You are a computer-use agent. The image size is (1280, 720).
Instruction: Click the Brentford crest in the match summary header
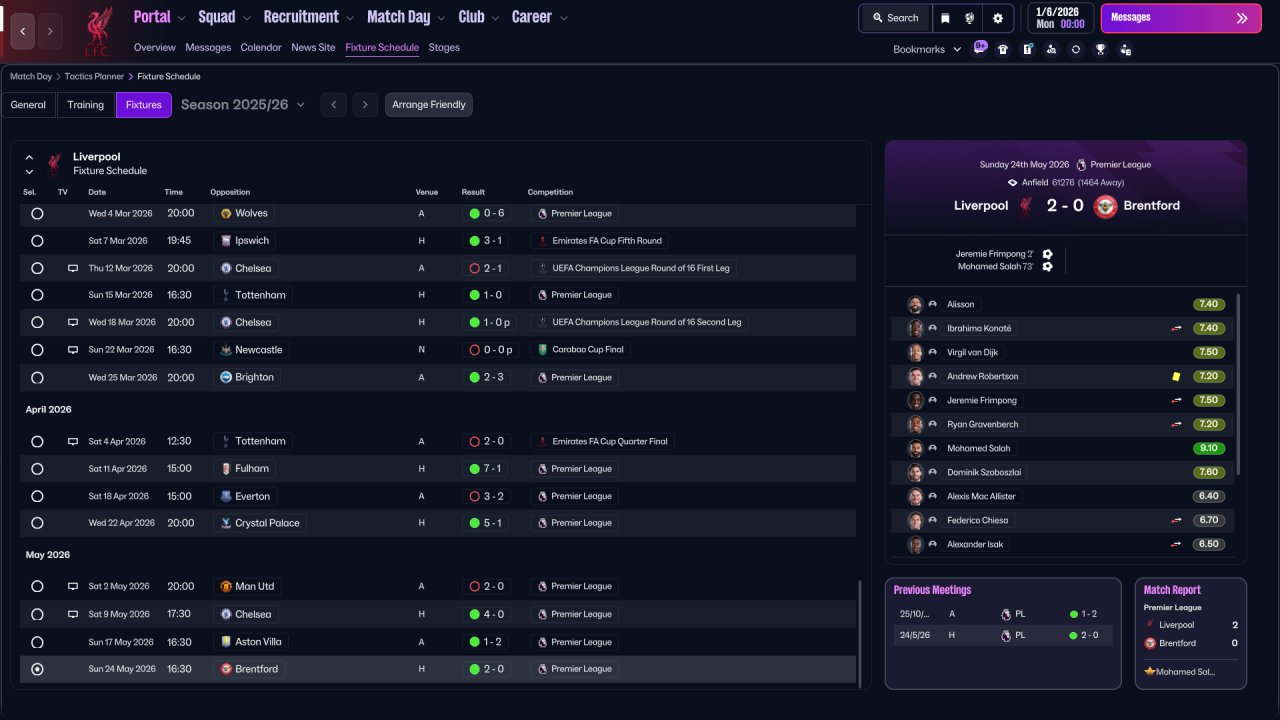pos(1105,206)
